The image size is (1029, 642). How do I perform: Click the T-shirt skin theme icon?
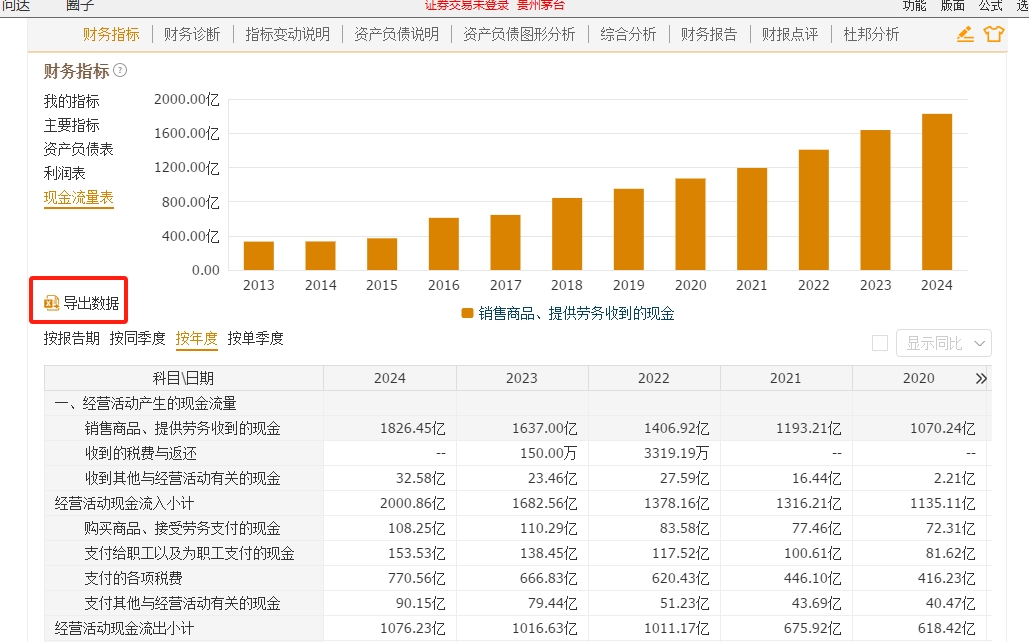click(x=993, y=34)
